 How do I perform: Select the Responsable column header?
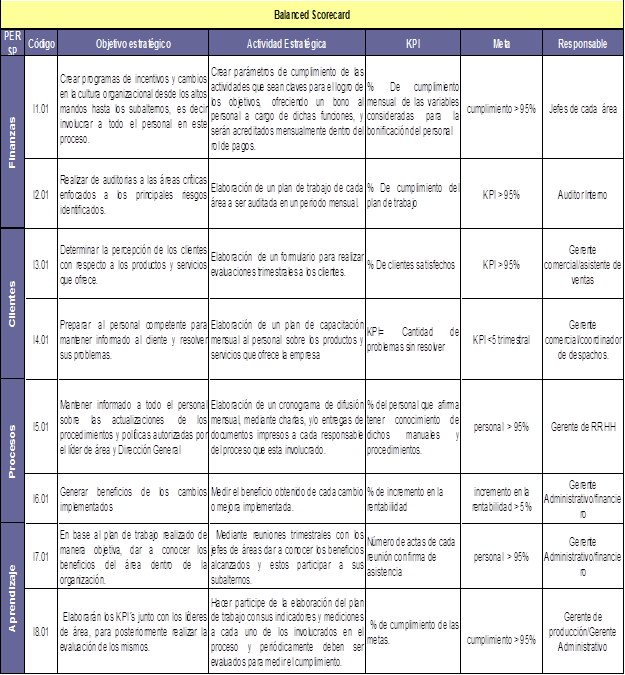click(583, 44)
